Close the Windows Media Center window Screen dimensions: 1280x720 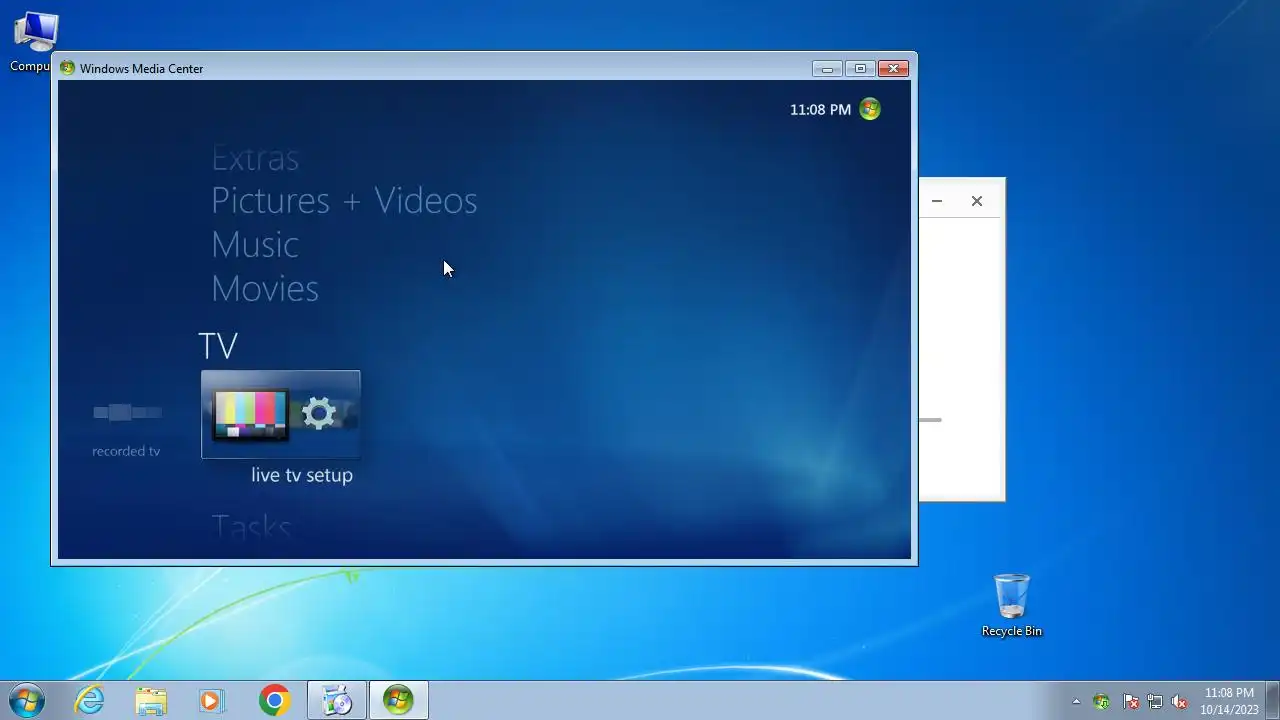point(893,68)
